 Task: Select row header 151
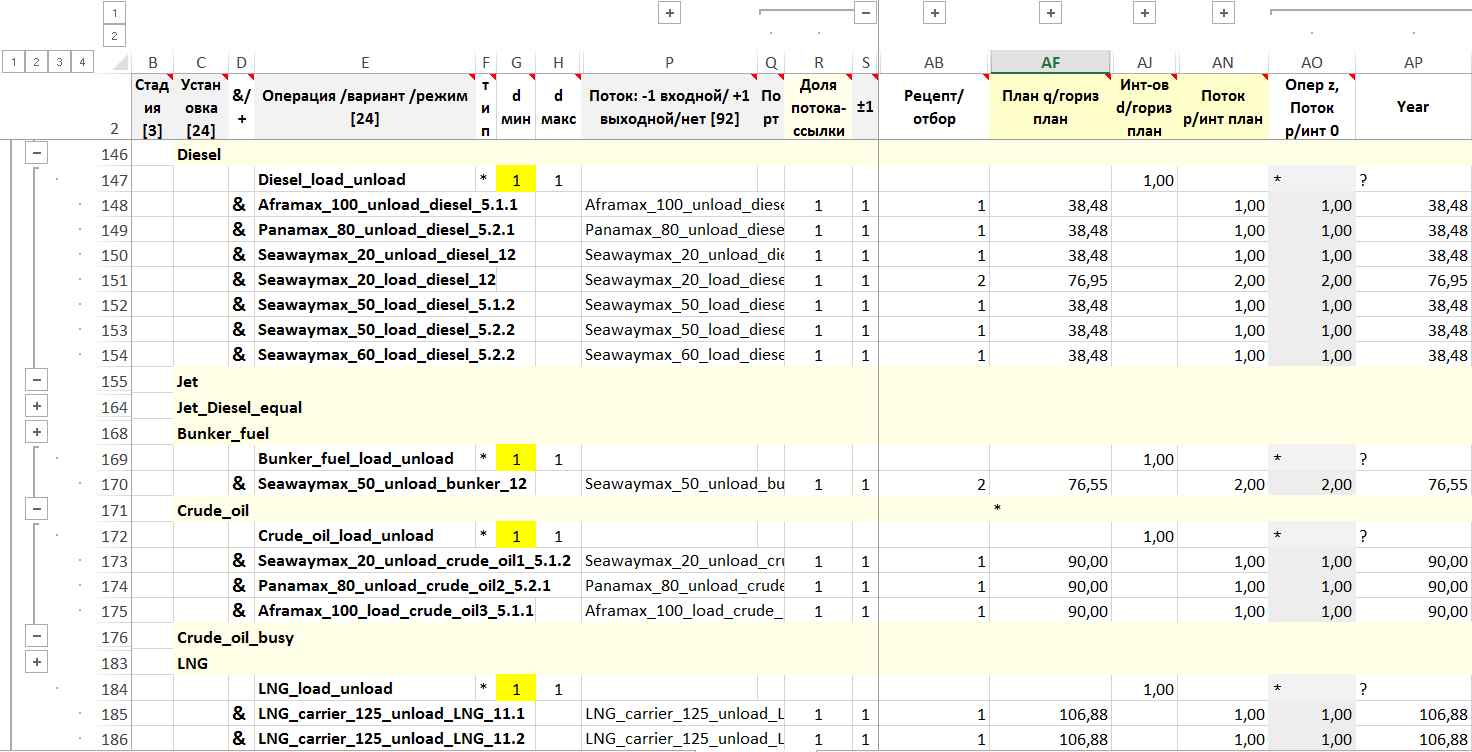(115, 280)
